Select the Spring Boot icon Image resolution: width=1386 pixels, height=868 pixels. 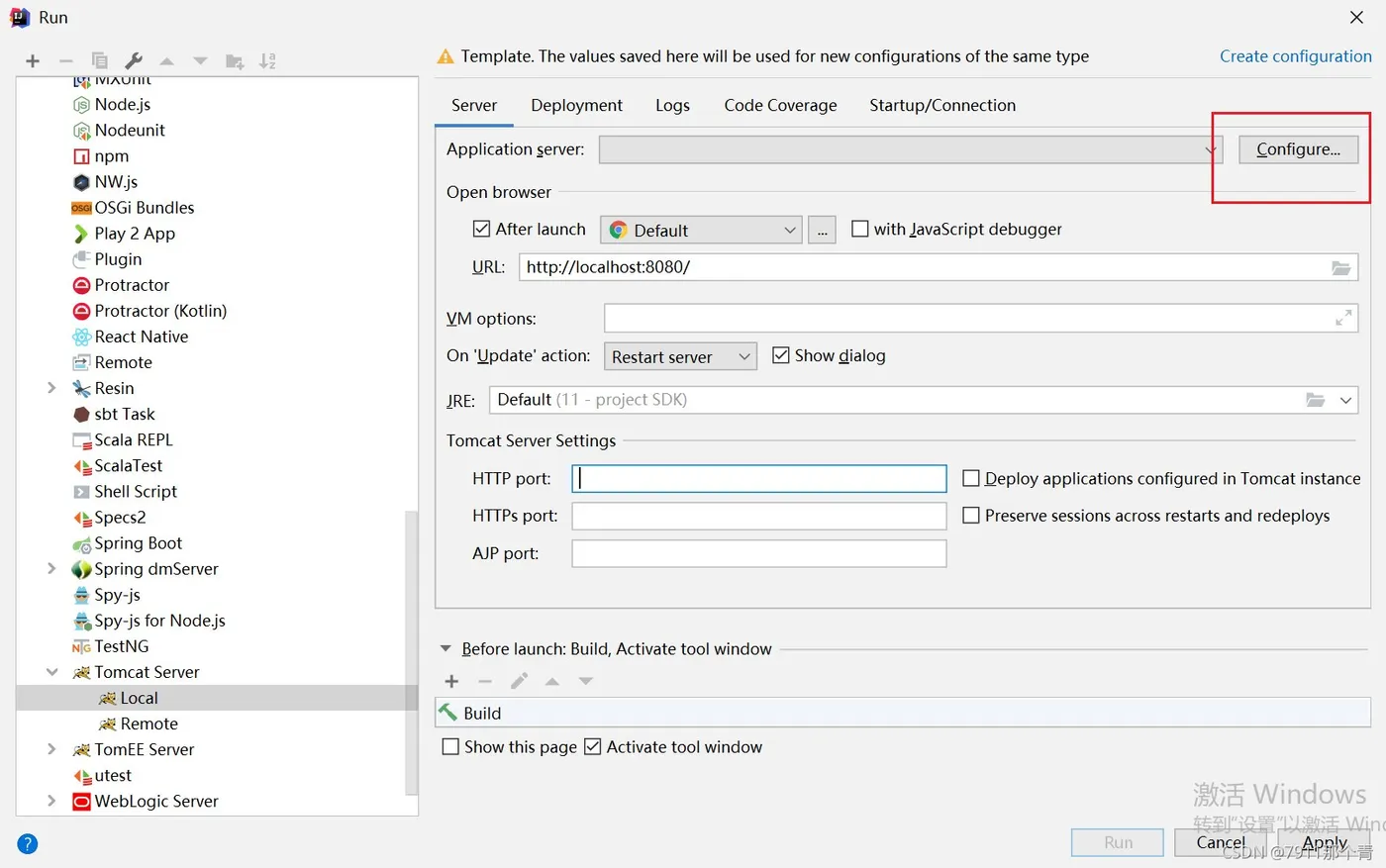(81, 543)
